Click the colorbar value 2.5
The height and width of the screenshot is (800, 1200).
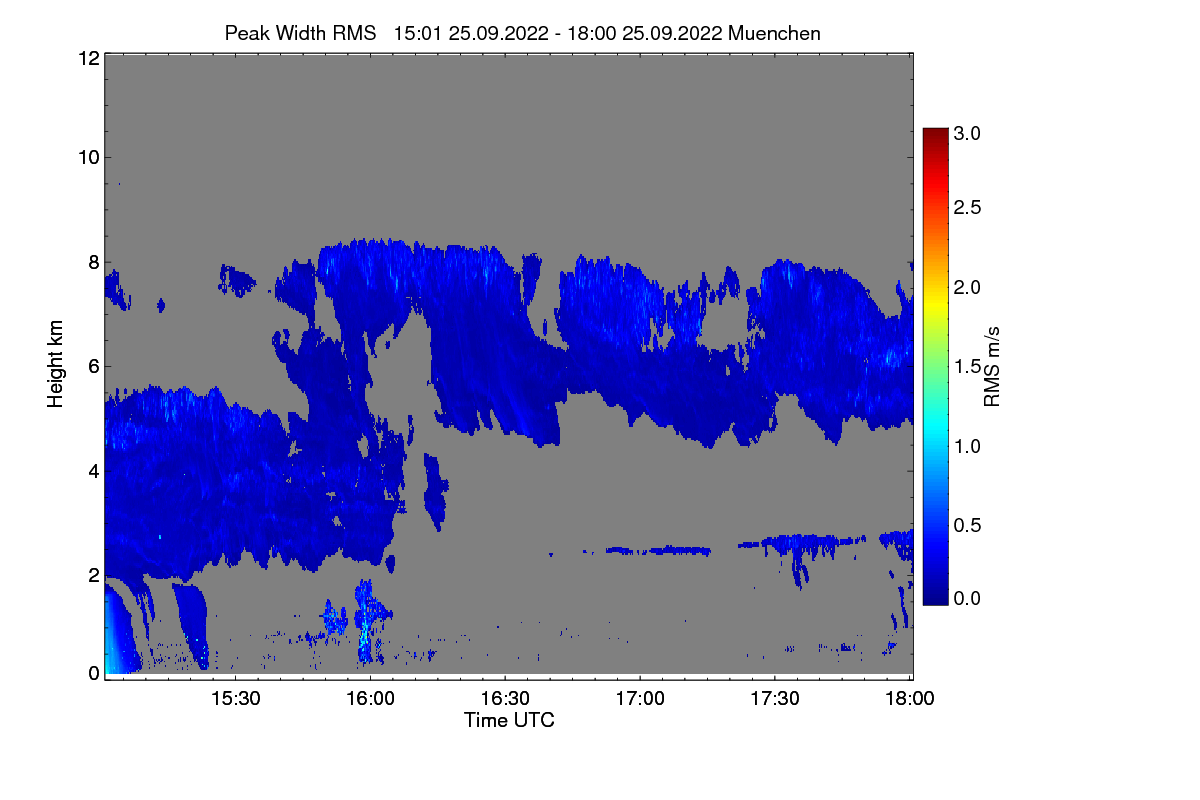(968, 208)
